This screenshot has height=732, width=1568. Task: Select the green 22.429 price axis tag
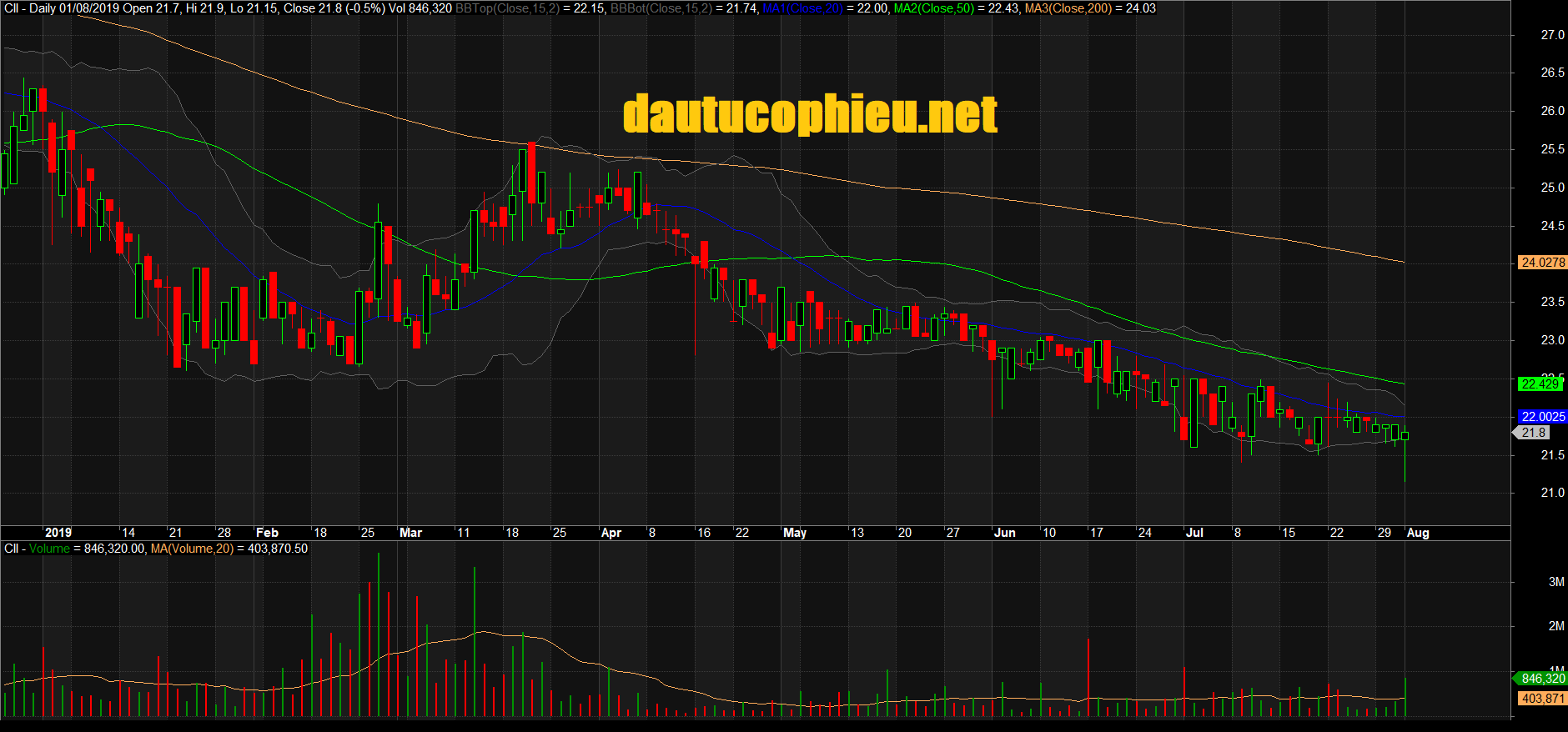1540,384
